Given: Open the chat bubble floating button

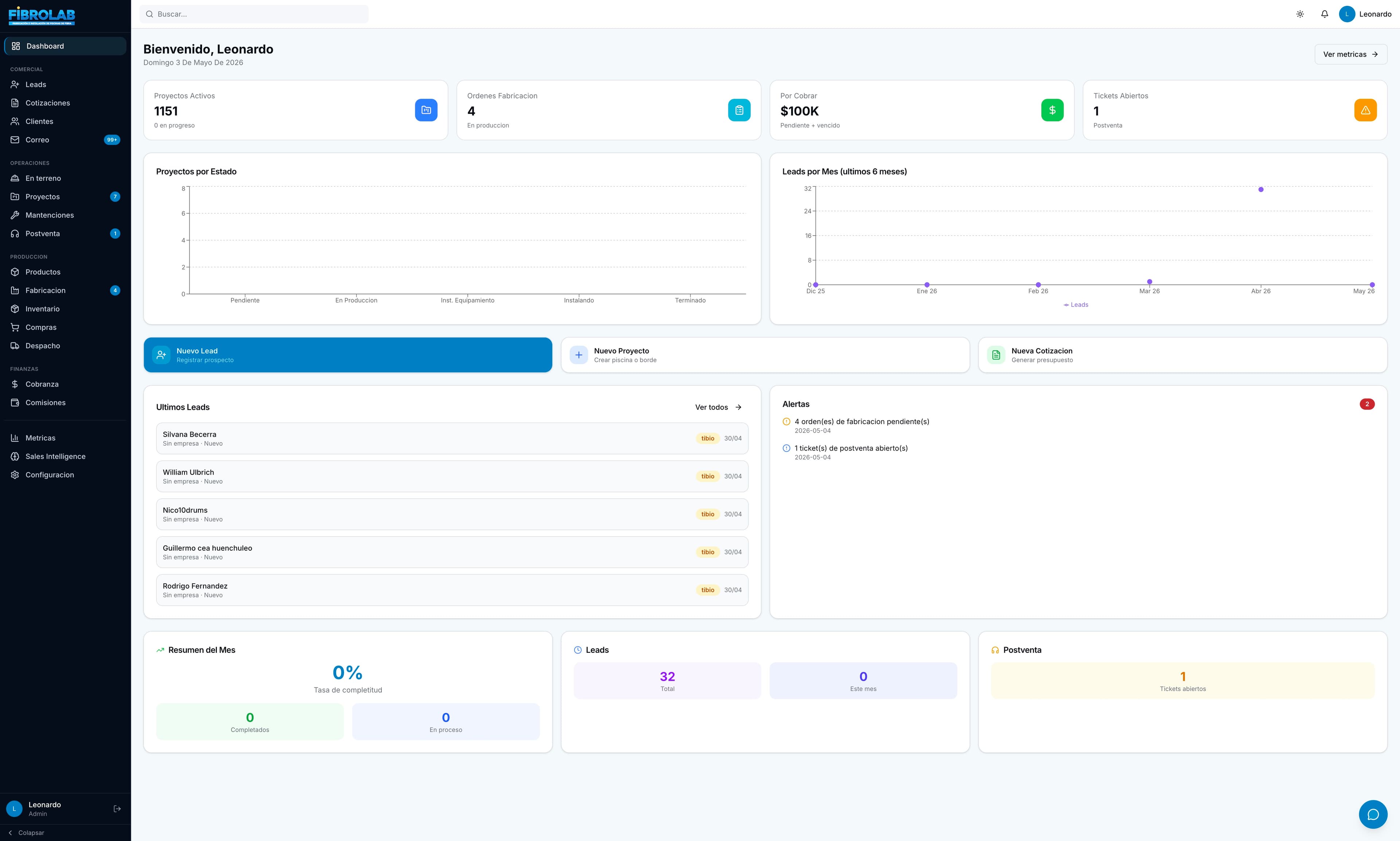Looking at the screenshot, I should pyautogui.click(x=1373, y=814).
